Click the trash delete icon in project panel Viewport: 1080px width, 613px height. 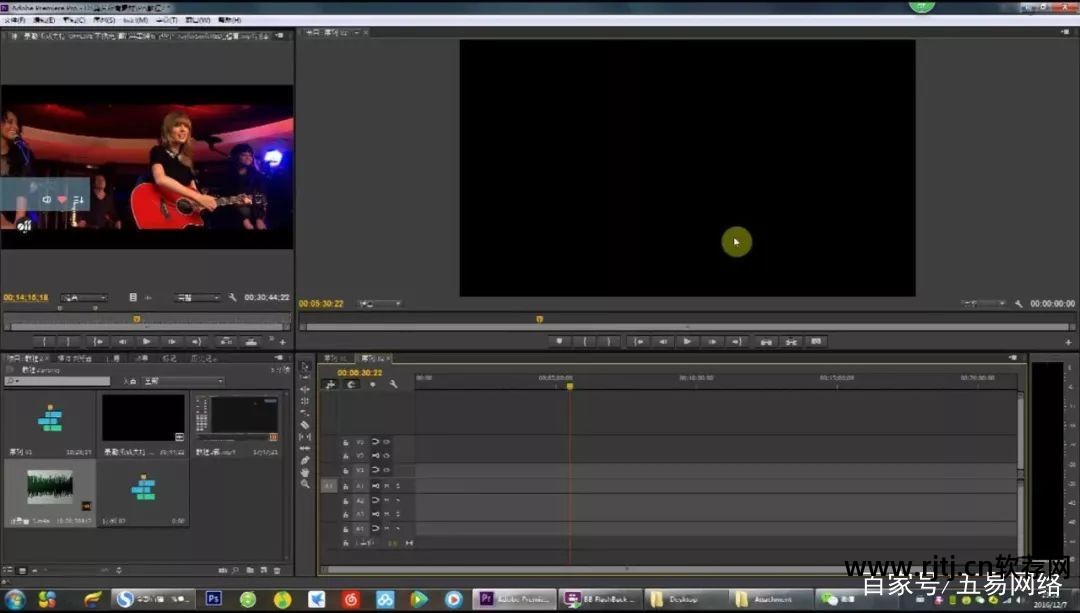276,570
